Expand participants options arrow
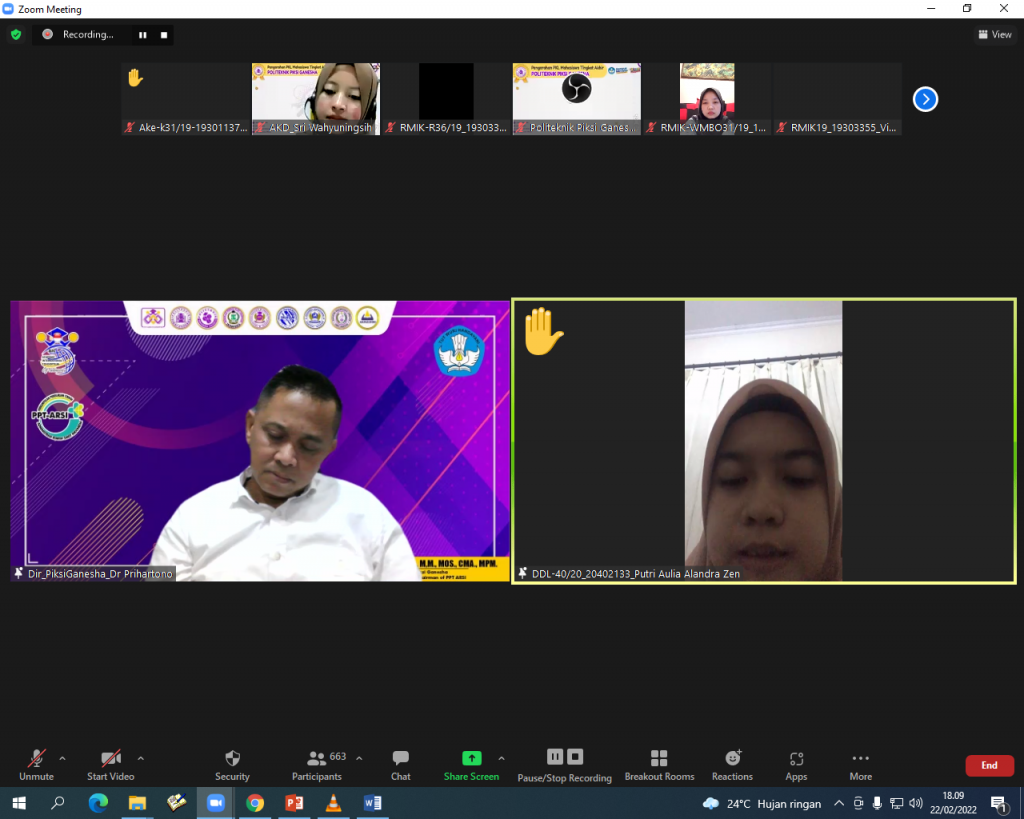This screenshot has height=819, width=1024. (x=359, y=758)
